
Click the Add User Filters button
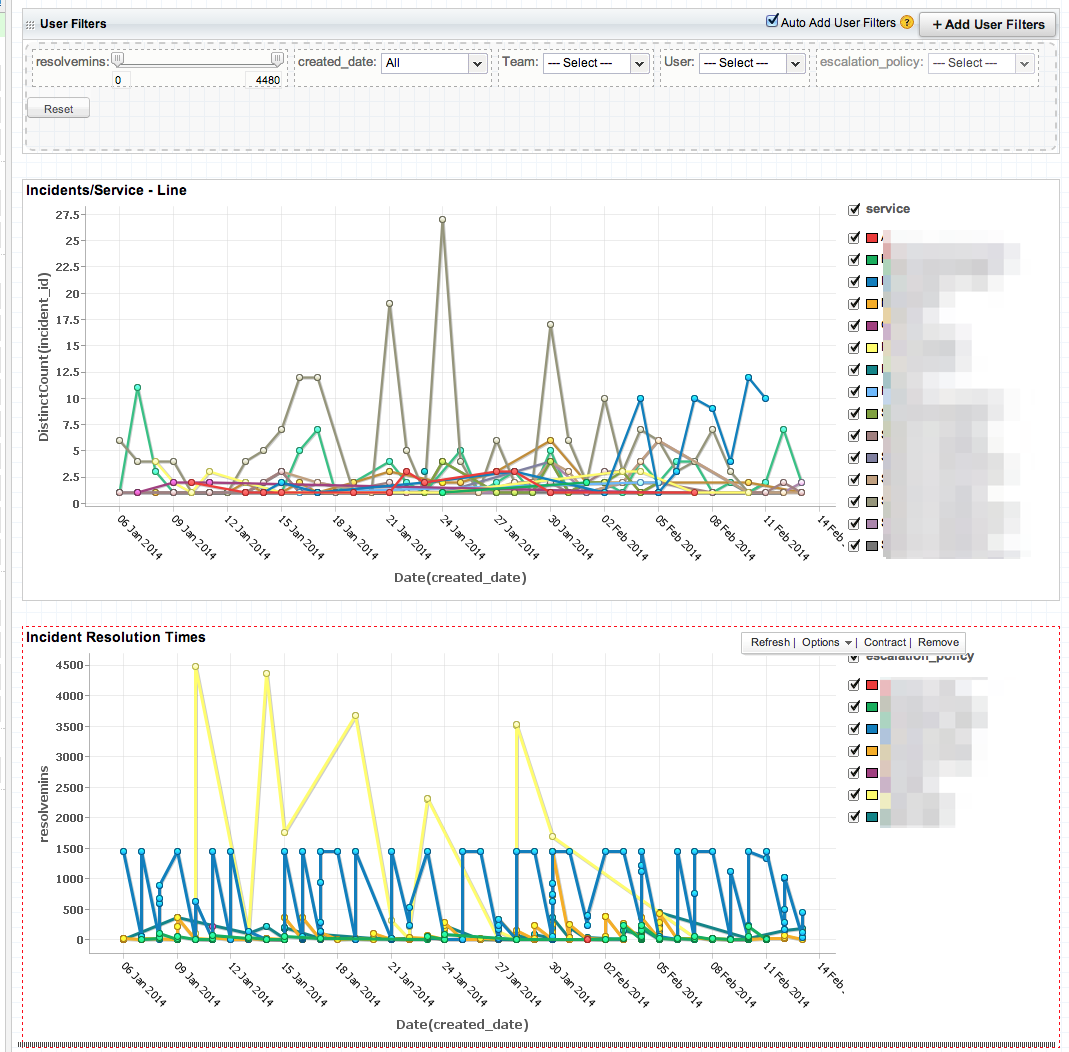987,25
